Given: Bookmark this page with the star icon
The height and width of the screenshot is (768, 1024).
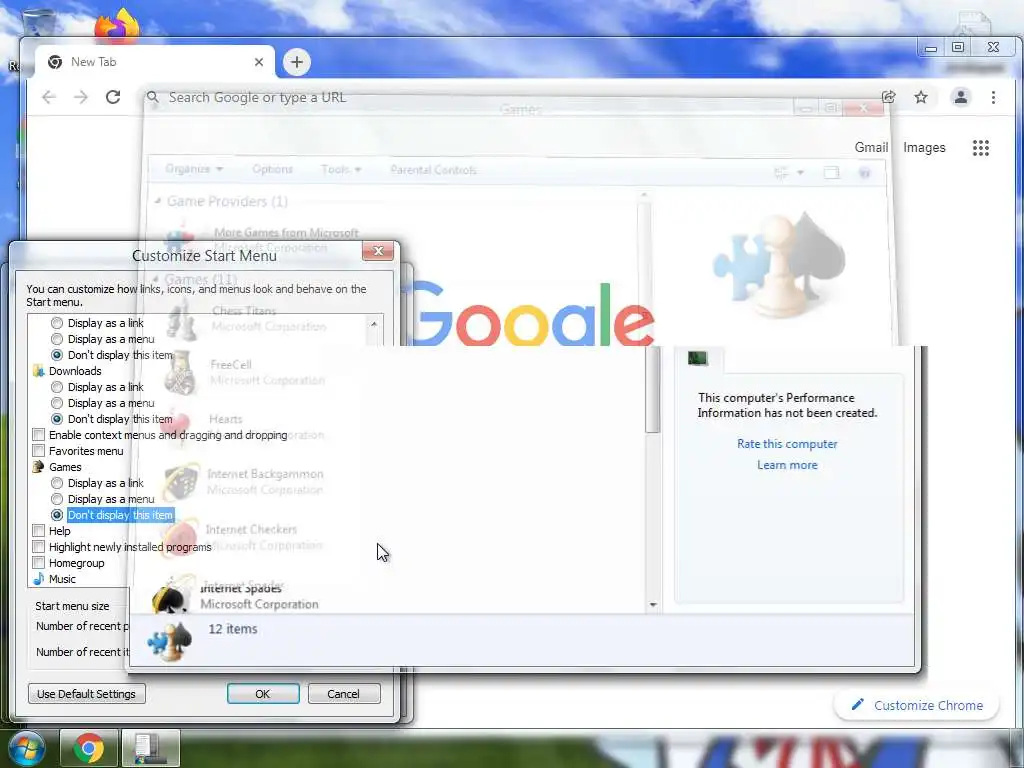Looking at the screenshot, I should click(x=921, y=97).
